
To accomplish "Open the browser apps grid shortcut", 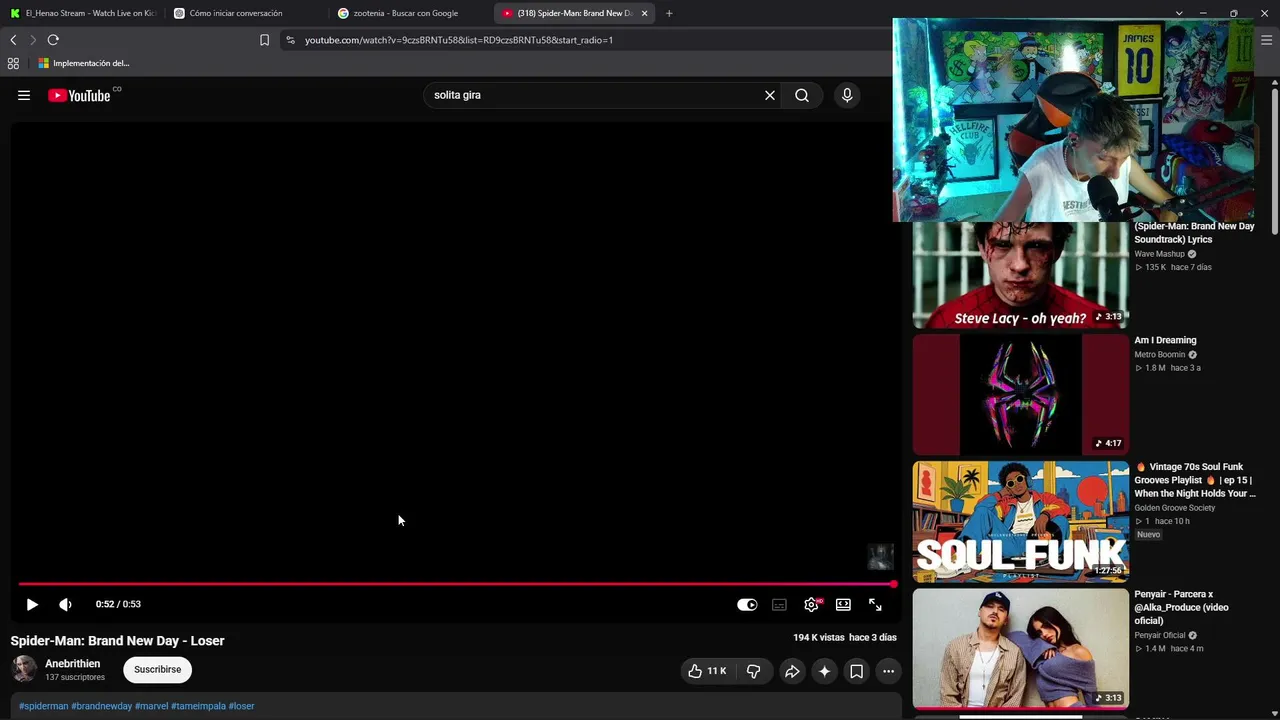I will click(13, 63).
